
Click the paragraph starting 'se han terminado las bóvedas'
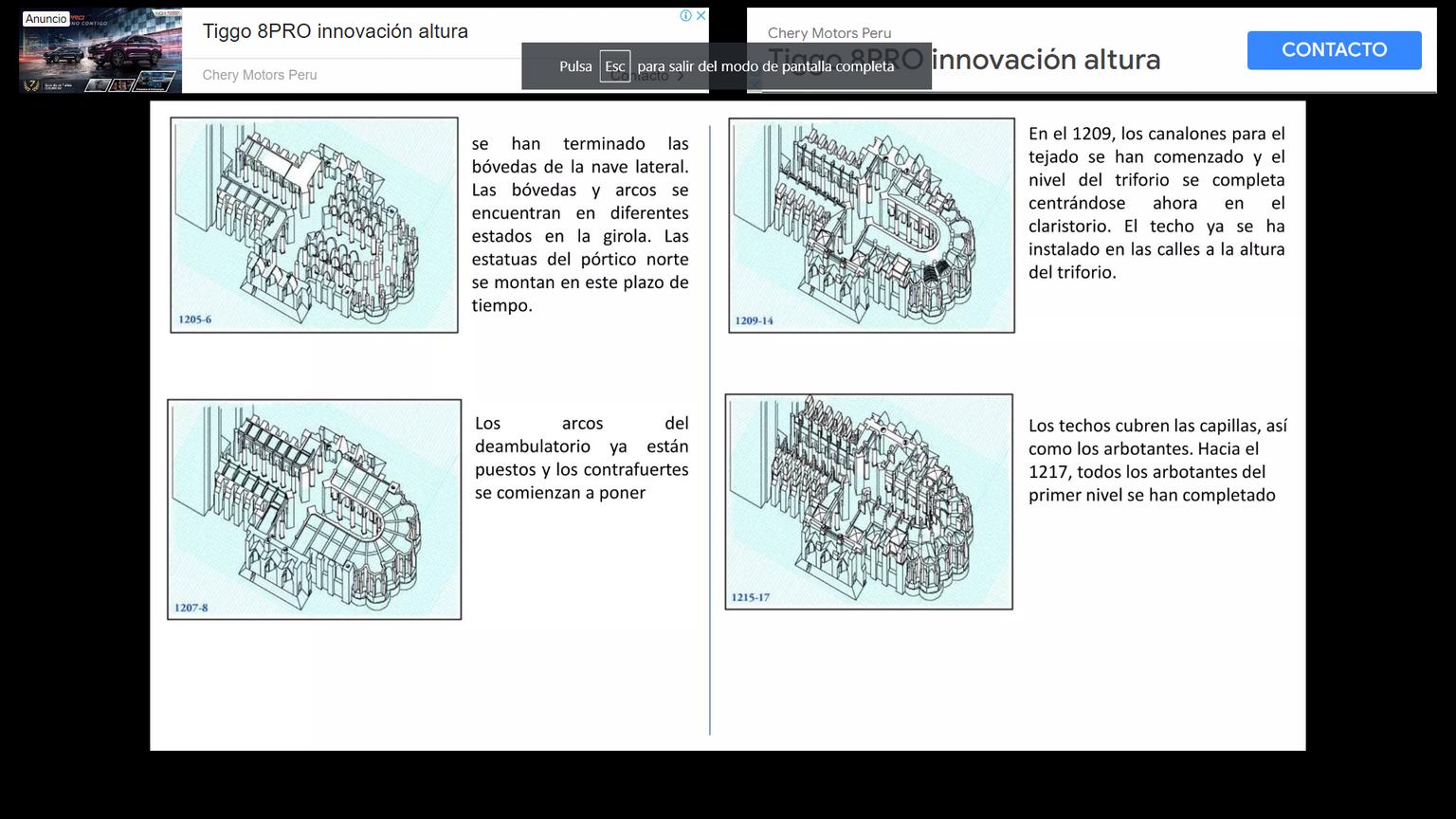pyautogui.click(x=580, y=225)
